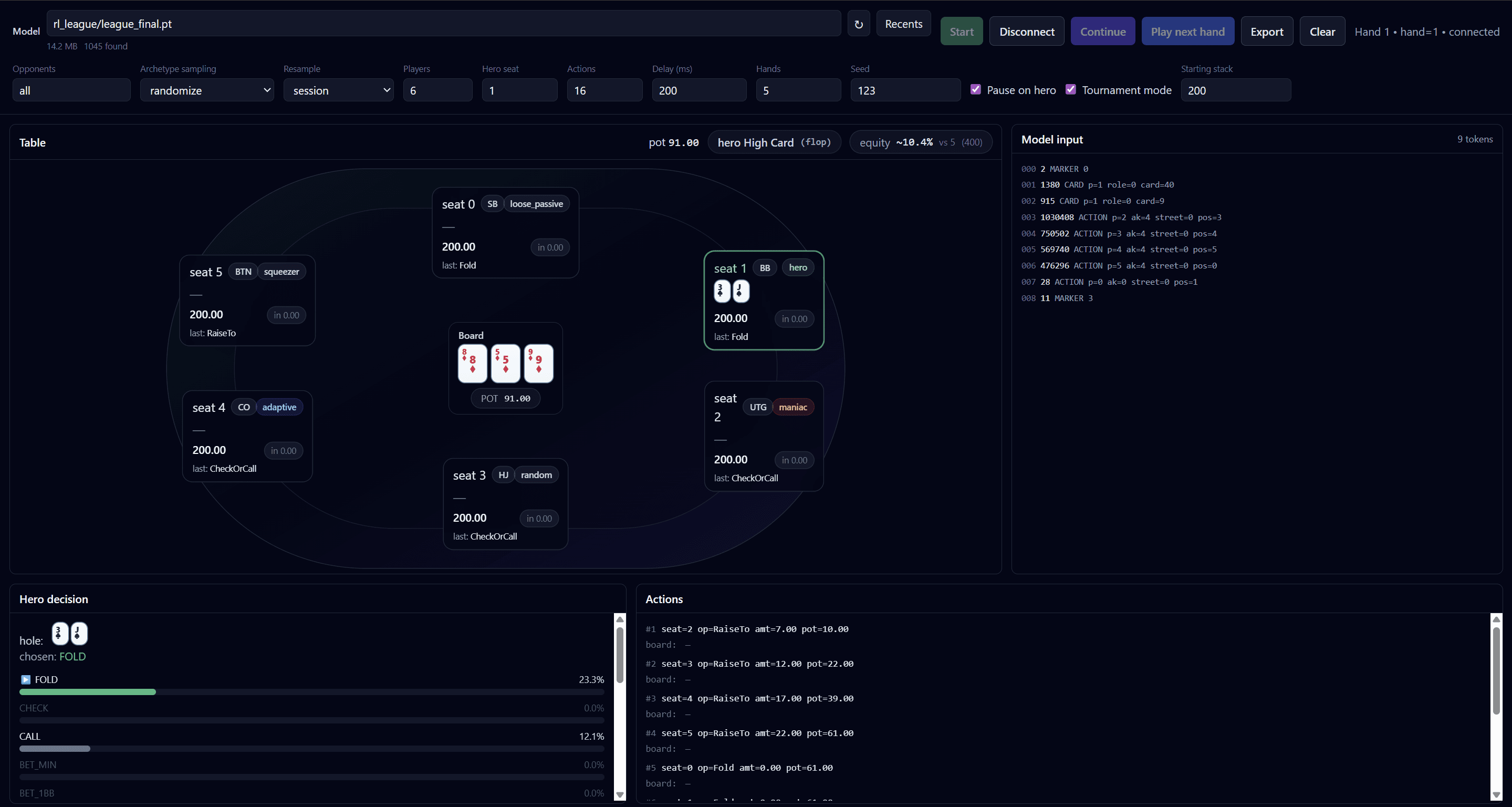1512x807 pixels.
Task: Click hero's second hole card at seat 1
Action: click(741, 291)
